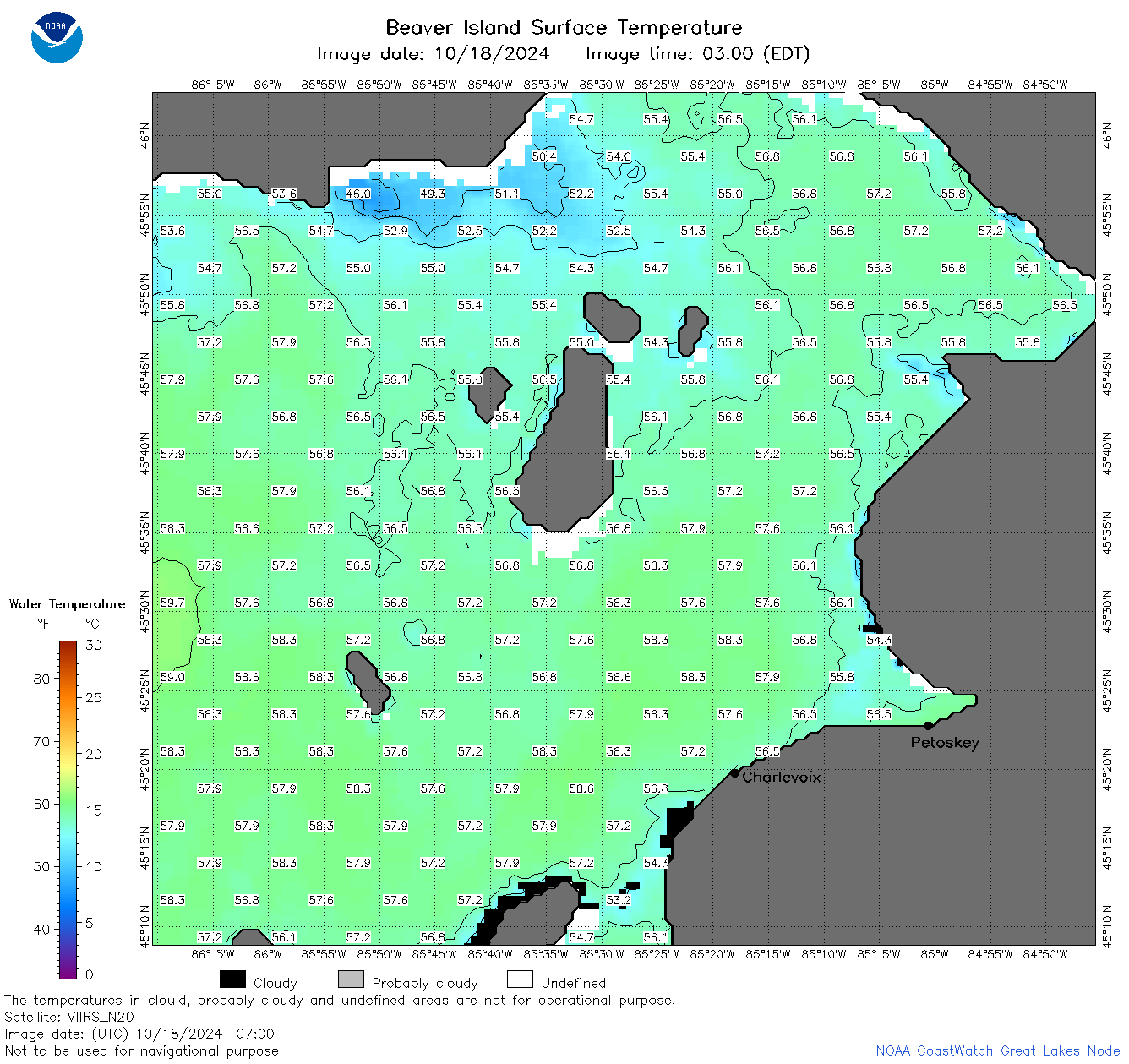This screenshot has height=1064, width=1129.
Task: Click the Satellite: VIIRS_N20 text
Action: point(69,1017)
